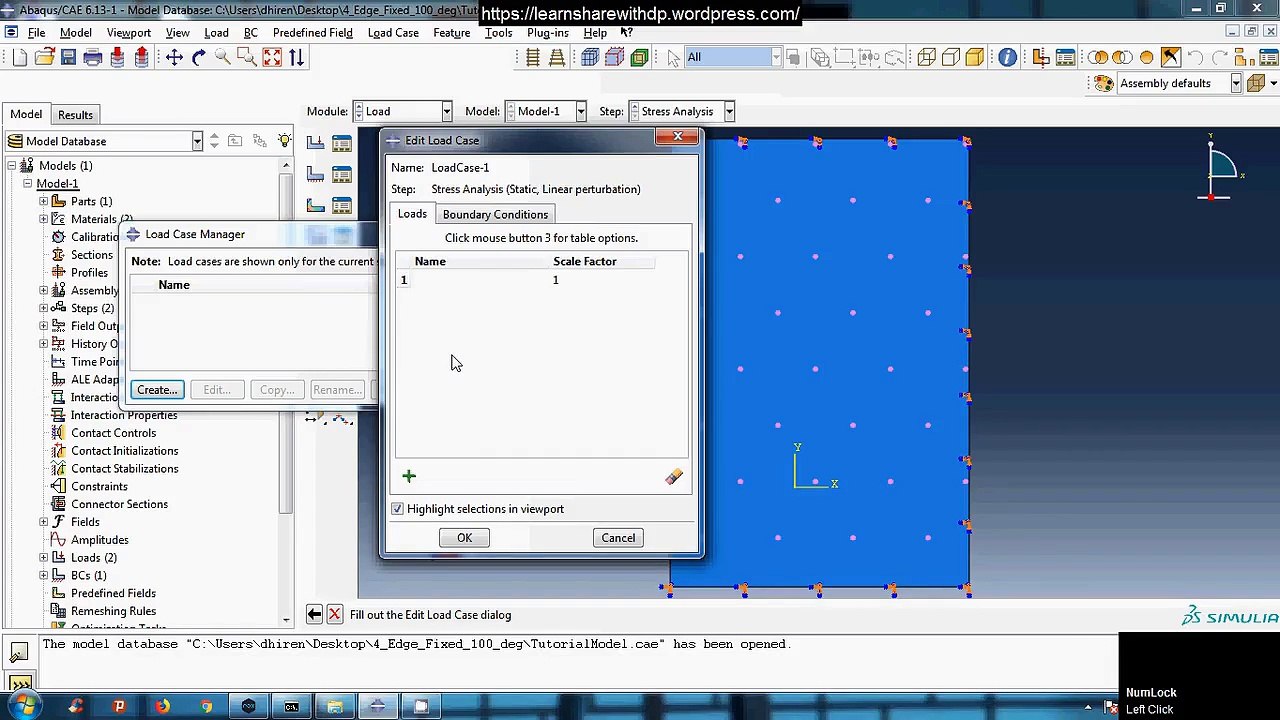The image size is (1280, 720).
Task: Select Connector Sections in model tree
Action: tap(119, 504)
